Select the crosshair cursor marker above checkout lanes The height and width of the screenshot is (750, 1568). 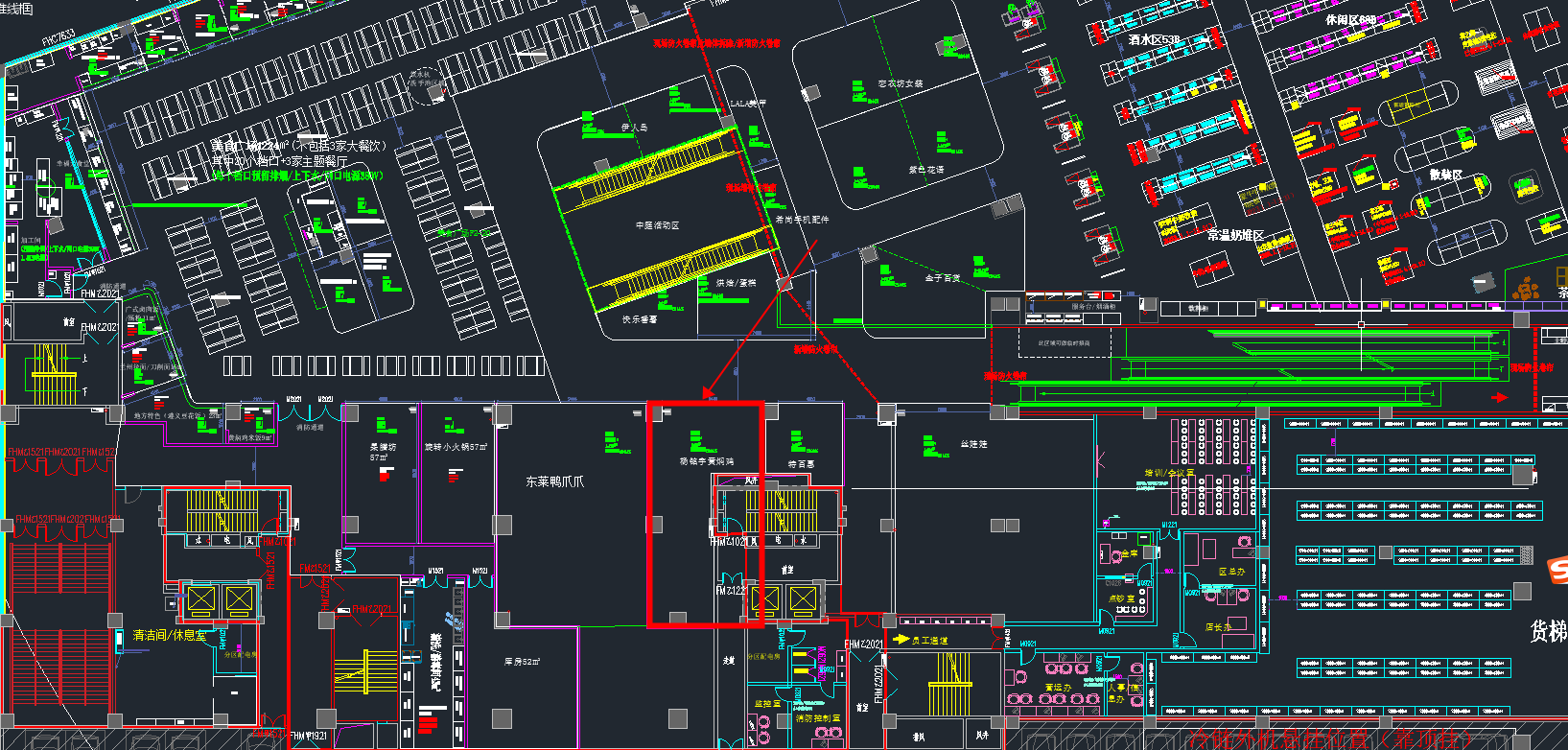(1361, 324)
